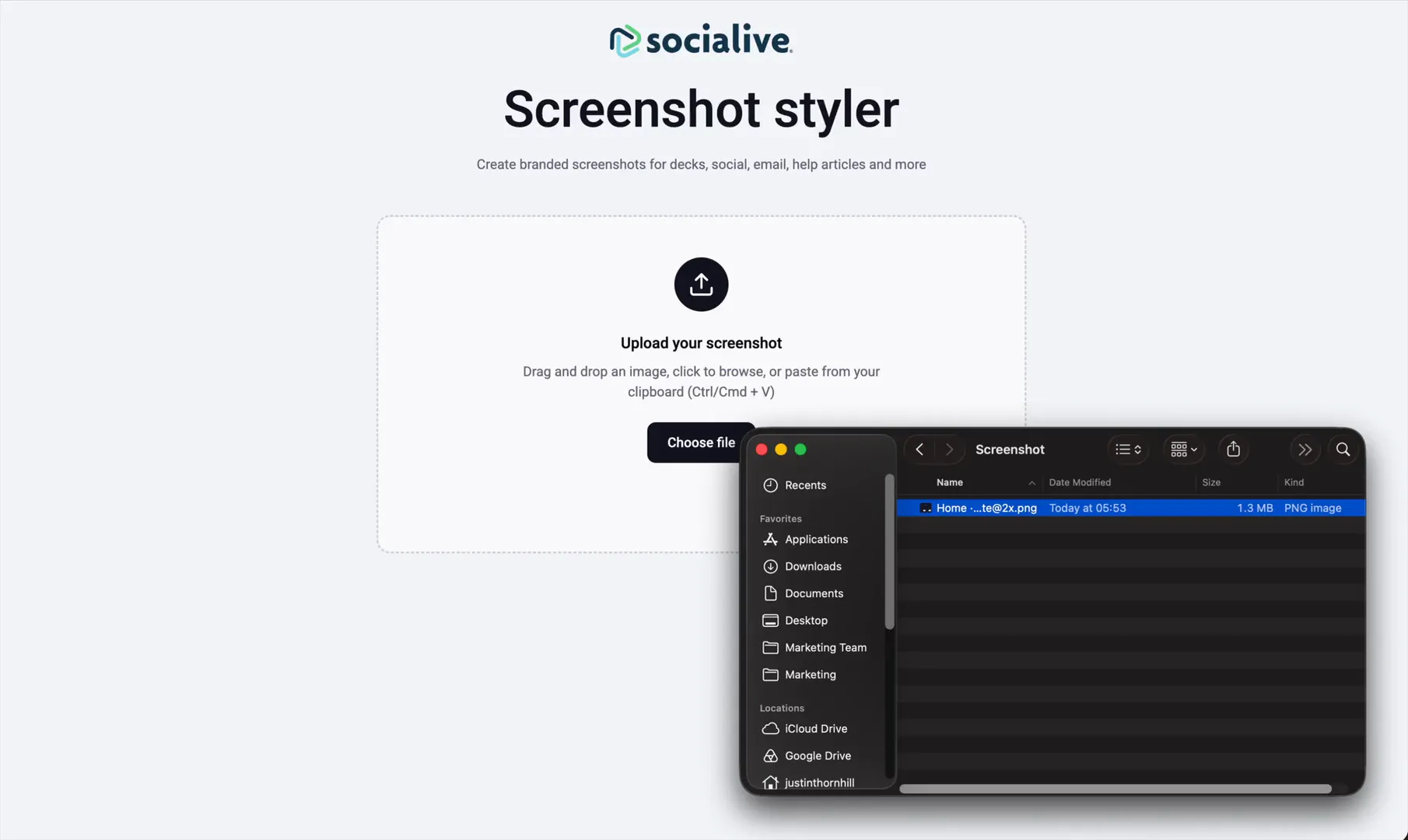Sort by the Size column header
The height and width of the screenshot is (840, 1408).
point(1211,482)
